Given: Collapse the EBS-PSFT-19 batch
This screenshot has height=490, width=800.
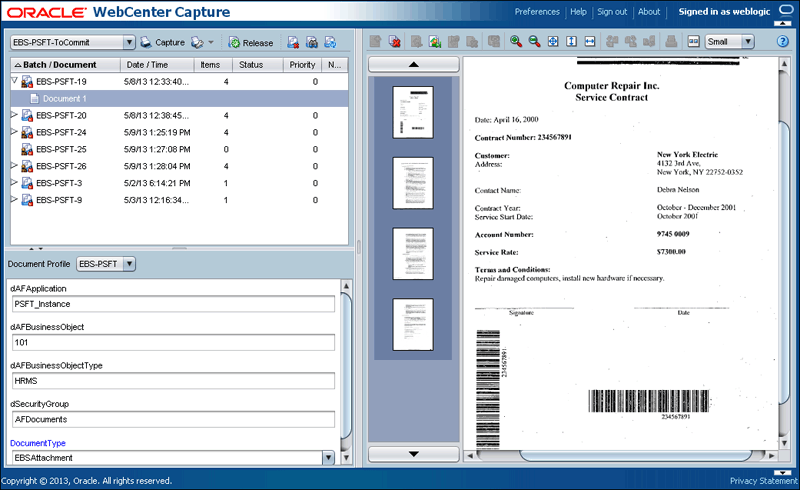Looking at the screenshot, I should [x=14, y=81].
